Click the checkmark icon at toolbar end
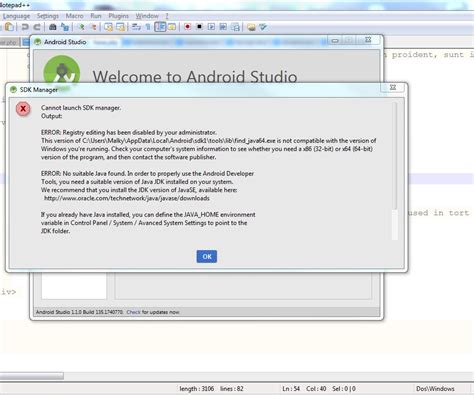Image resolution: width=474 pixels, height=395 pixels. coord(263,27)
